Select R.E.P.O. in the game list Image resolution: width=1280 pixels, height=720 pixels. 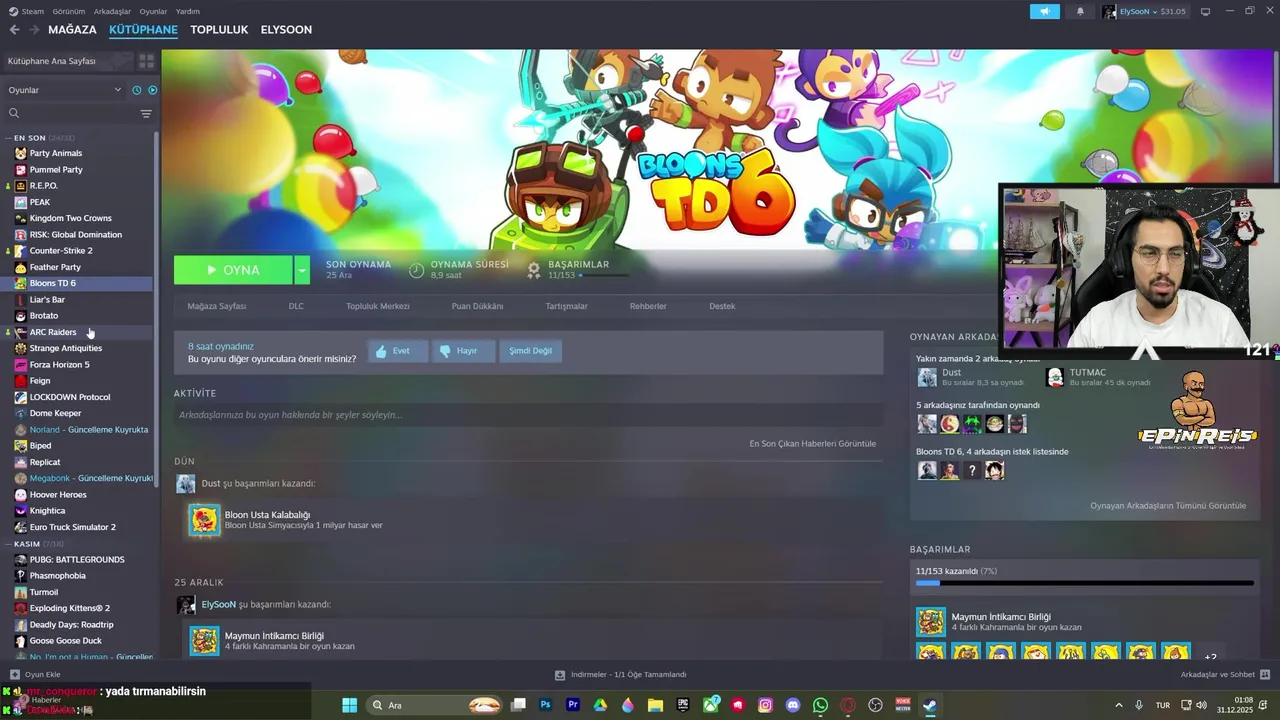tap(44, 186)
